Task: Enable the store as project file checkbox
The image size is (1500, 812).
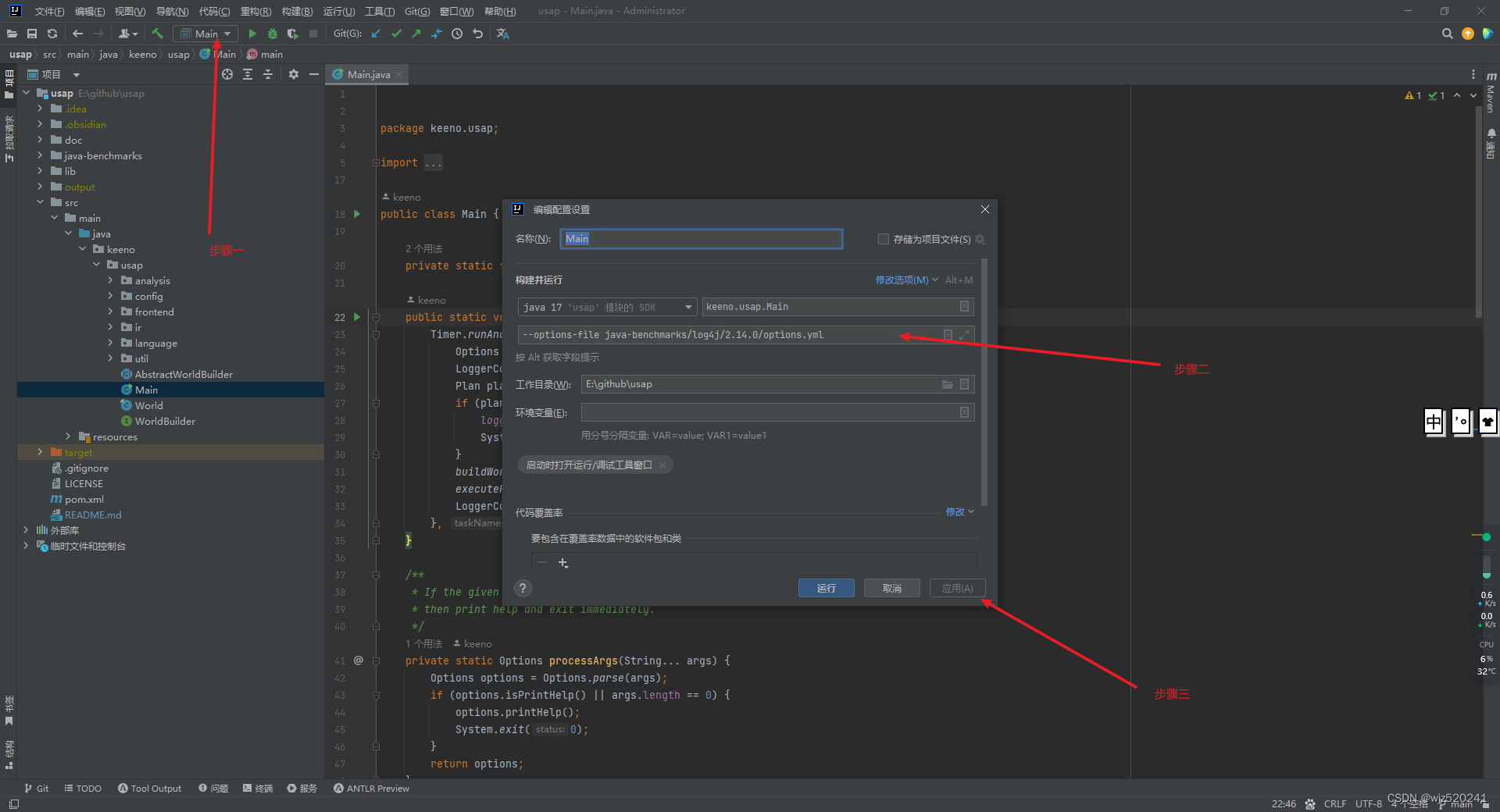Action: pos(884,239)
